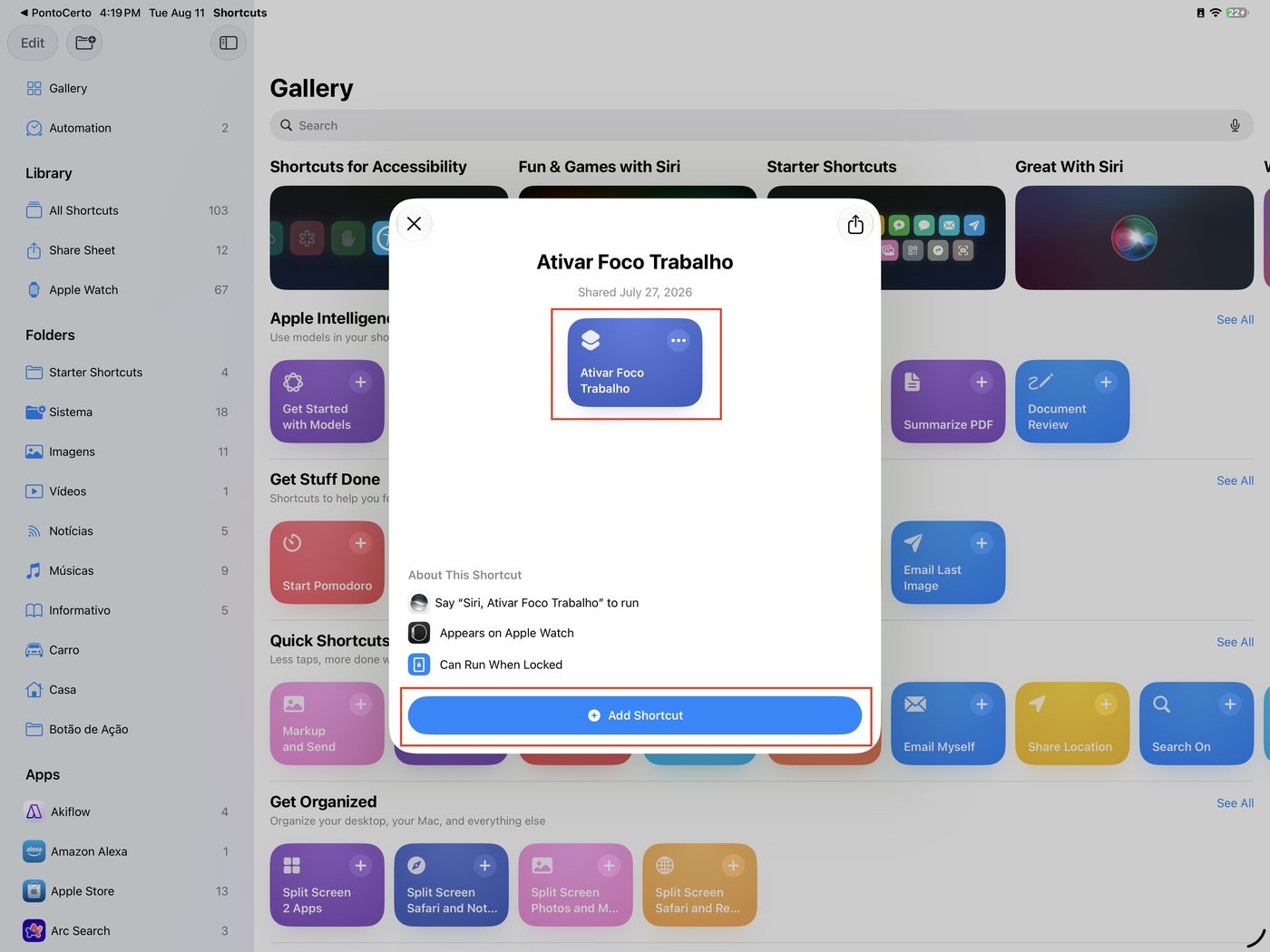The width and height of the screenshot is (1270, 952).
Task: Add the Get Started with Models shortcut via plus
Action: click(x=360, y=383)
